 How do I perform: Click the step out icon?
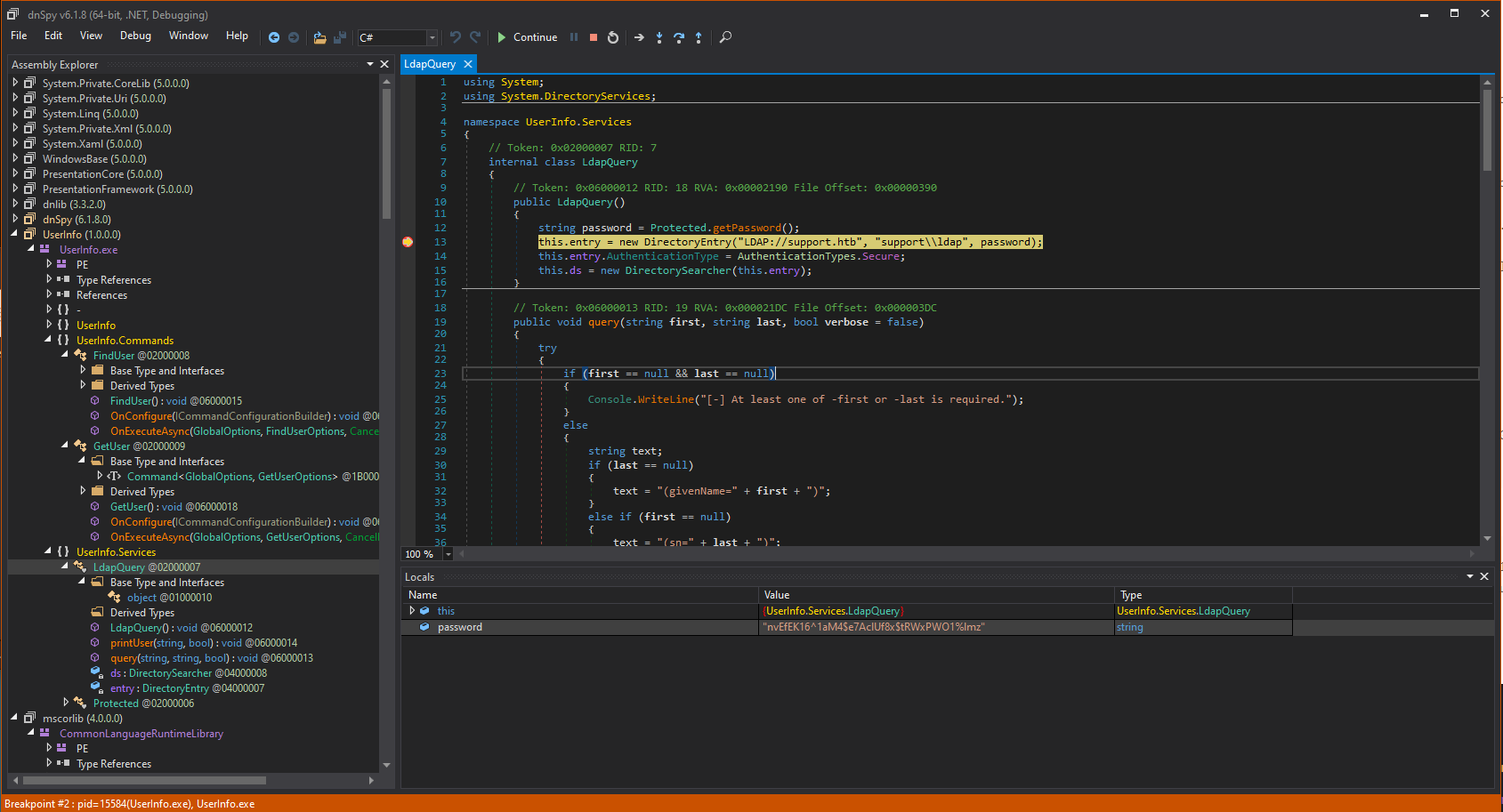[699, 37]
